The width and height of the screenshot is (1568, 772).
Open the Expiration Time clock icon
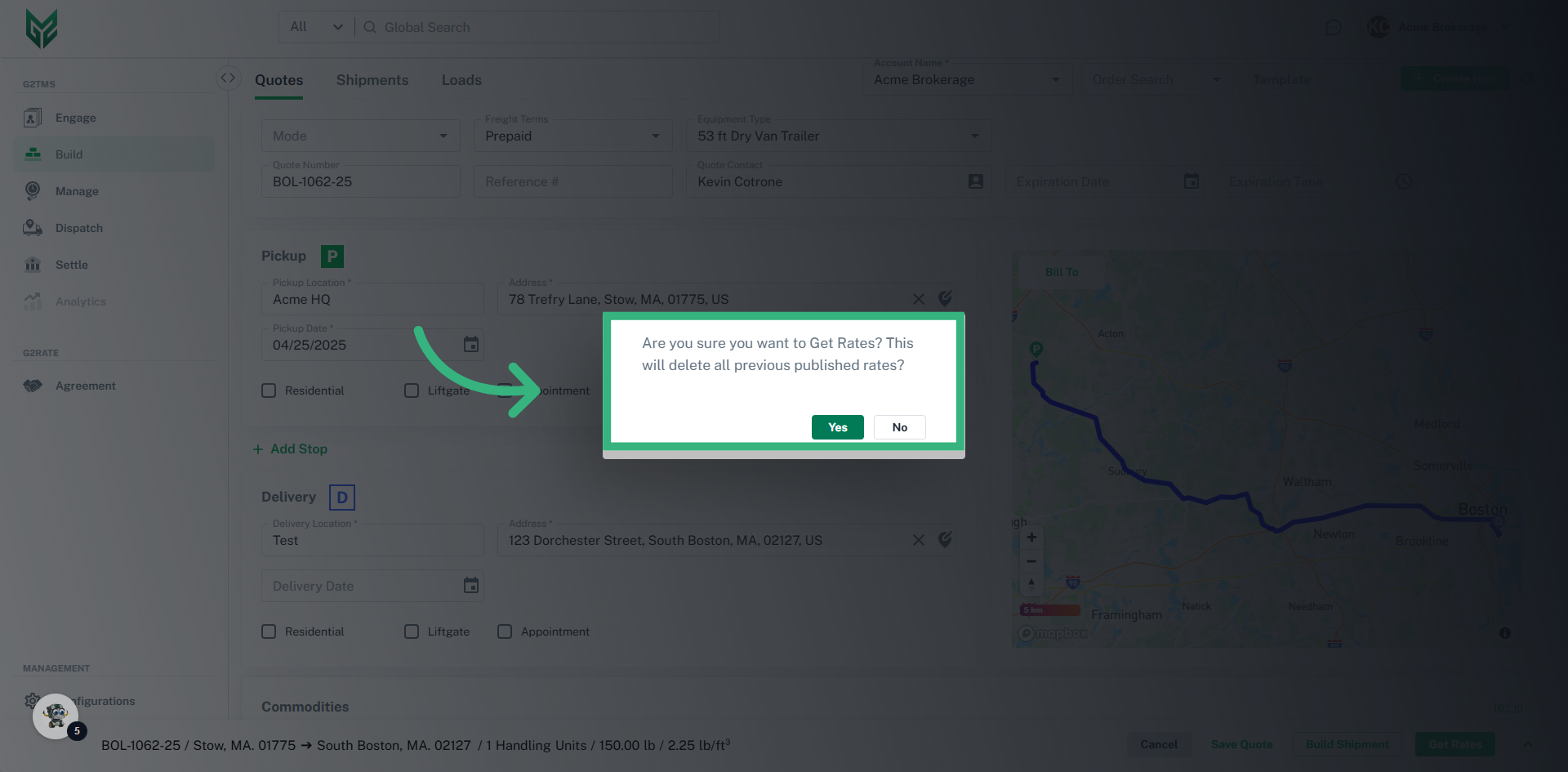coord(1404,181)
